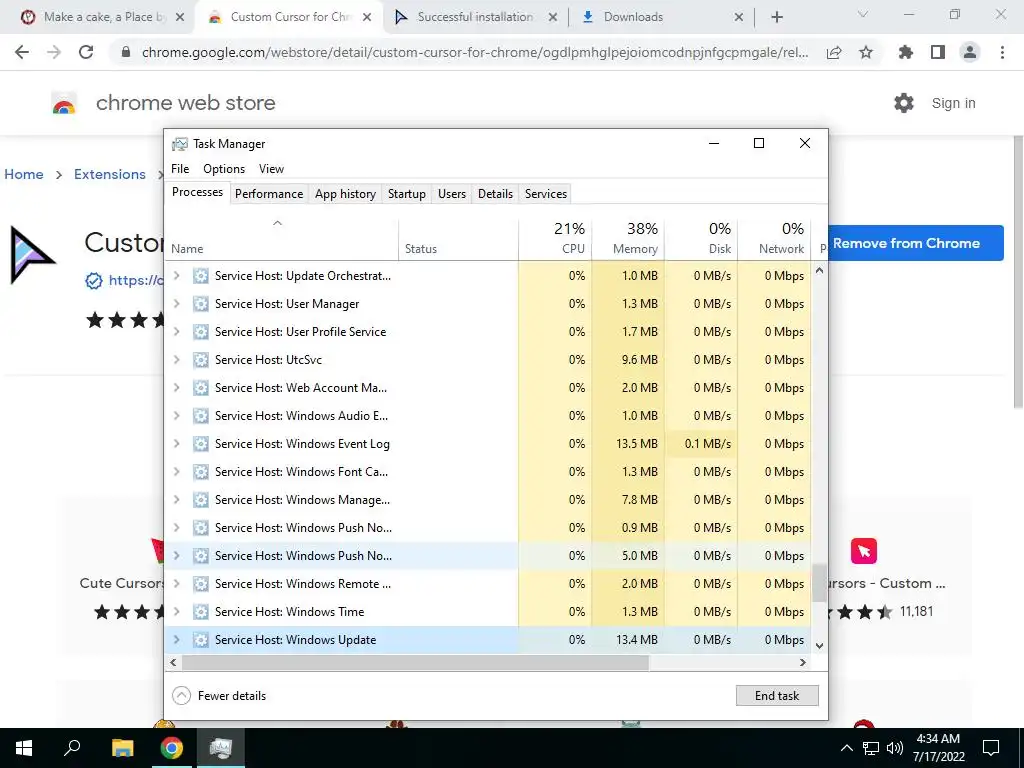This screenshot has width=1024, height=768.
Task: Open the Chrome three-dot menu
Action: pos(1002,52)
